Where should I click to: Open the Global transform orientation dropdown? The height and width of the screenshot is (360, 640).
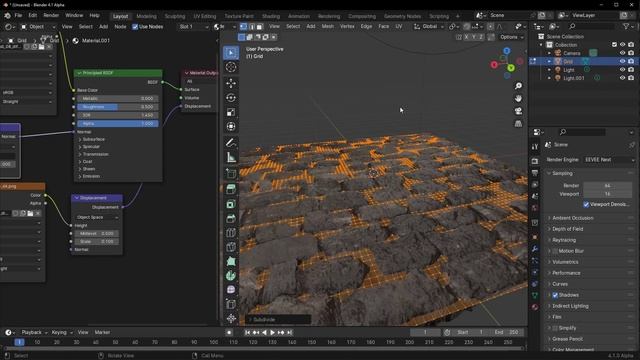point(429,27)
